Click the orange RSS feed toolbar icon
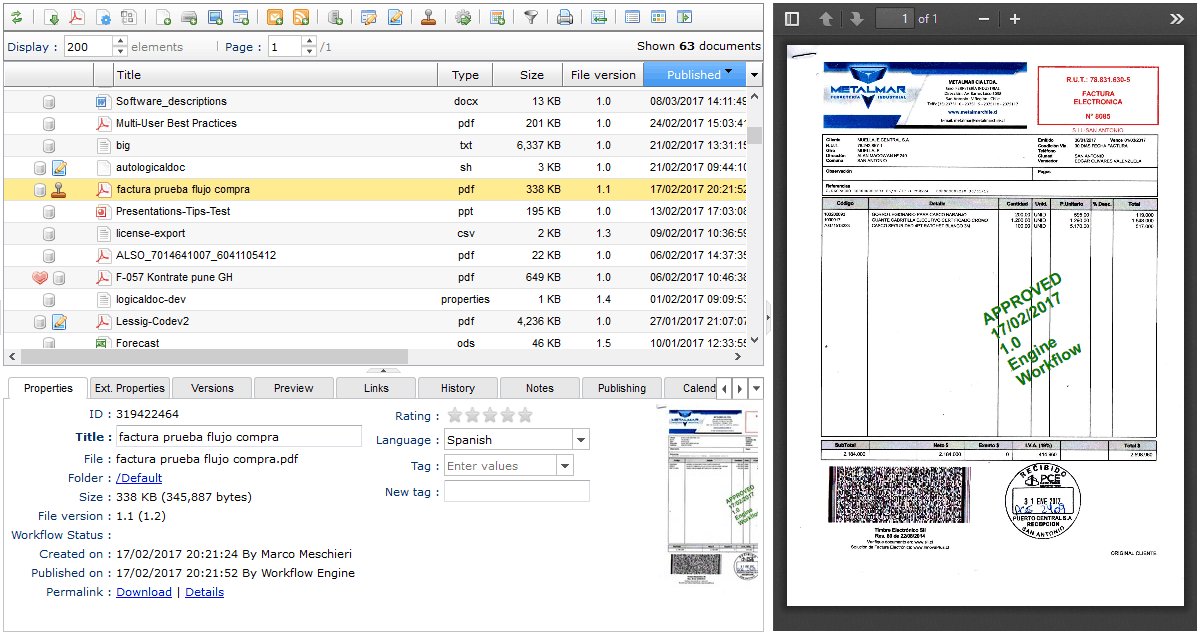 (x=301, y=17)
